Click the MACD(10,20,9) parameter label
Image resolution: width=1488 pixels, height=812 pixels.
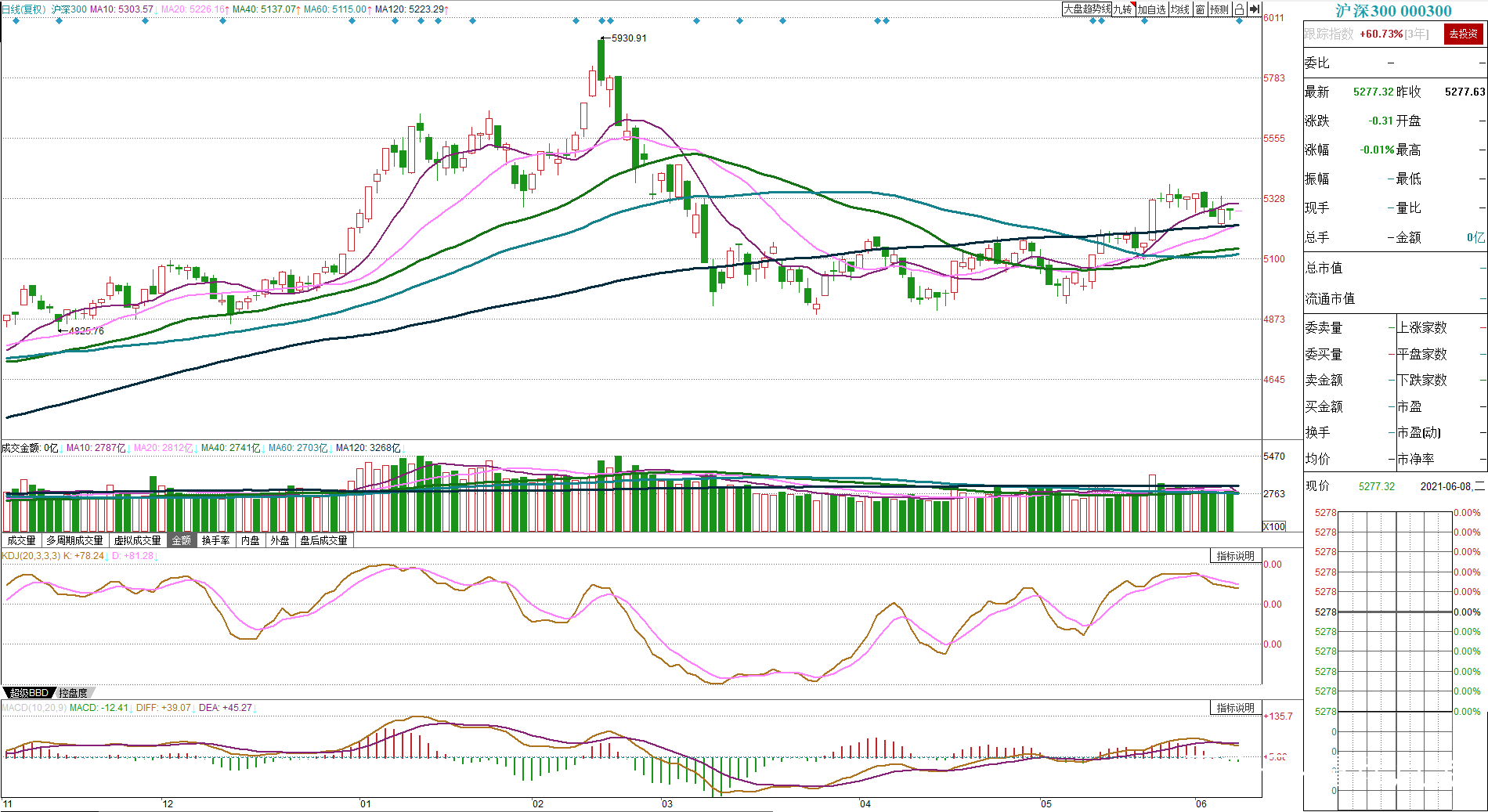point(34,708)
